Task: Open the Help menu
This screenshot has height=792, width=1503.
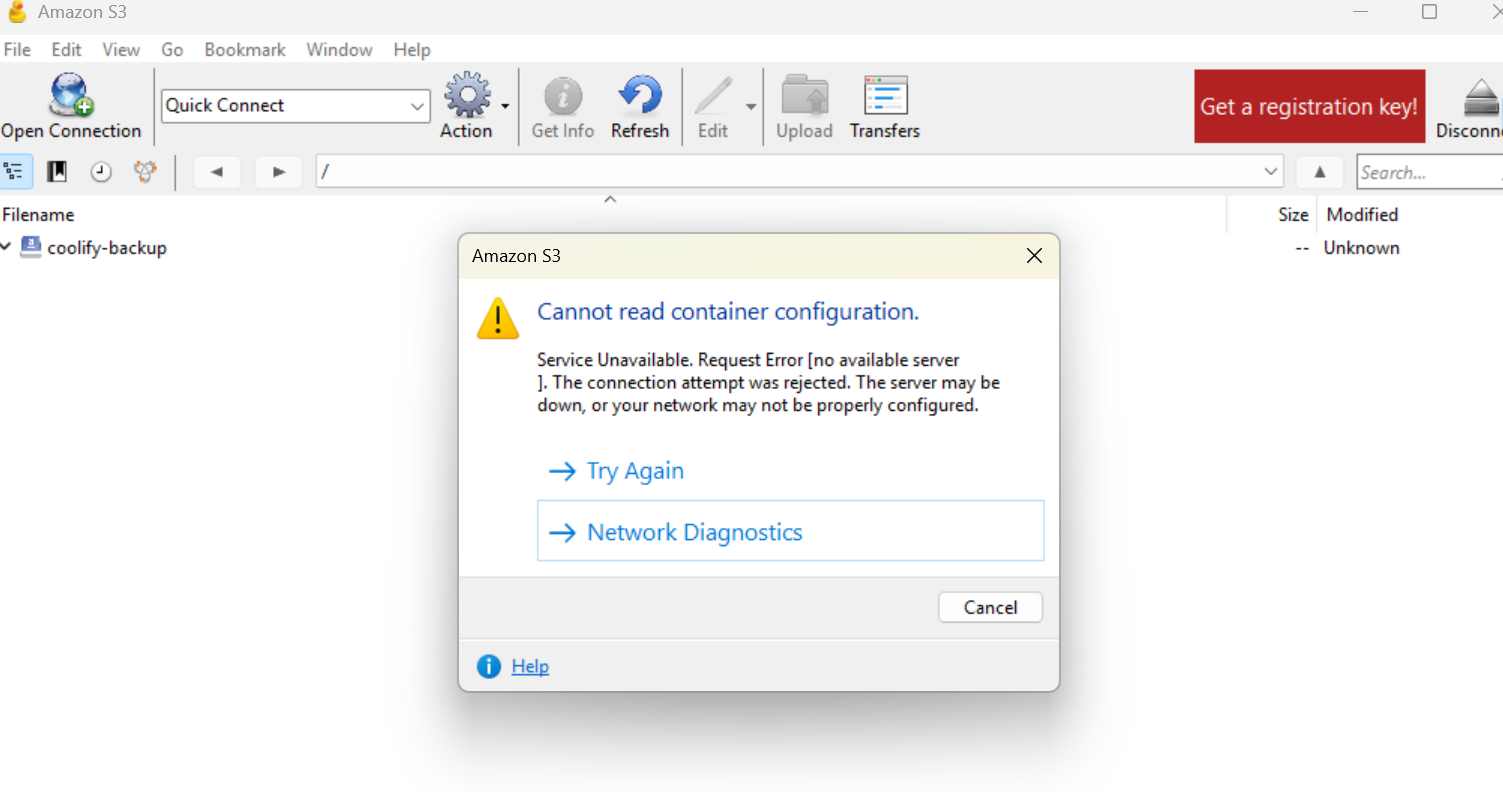Action: (412, 50)
